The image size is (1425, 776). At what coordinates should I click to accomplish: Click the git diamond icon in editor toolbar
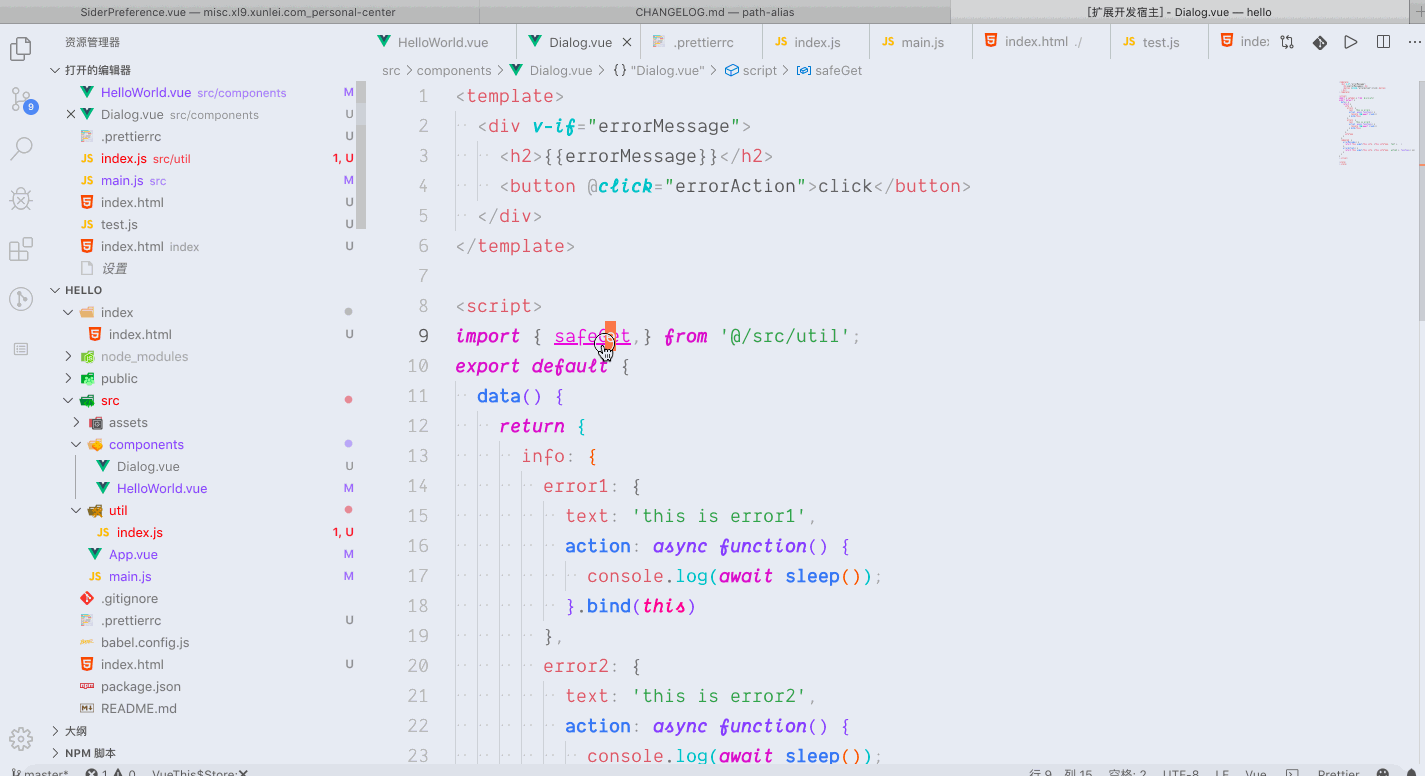(1319, 42)
